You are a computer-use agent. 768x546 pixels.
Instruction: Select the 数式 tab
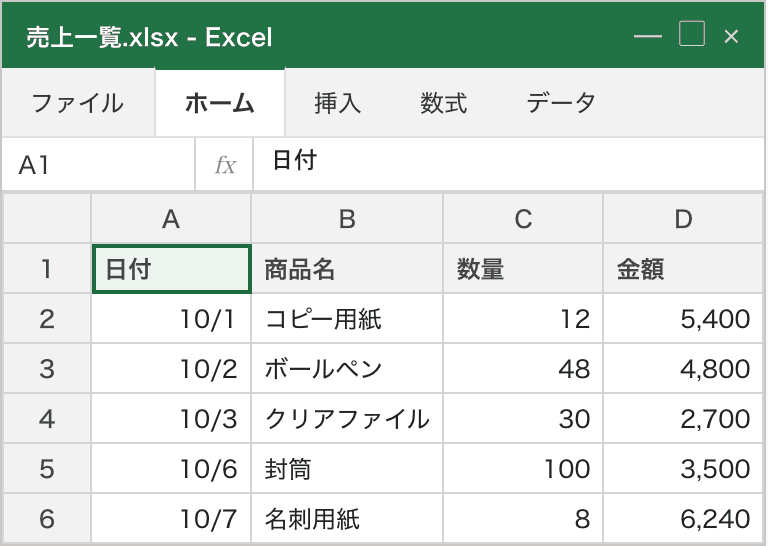[x=443, y=103]
